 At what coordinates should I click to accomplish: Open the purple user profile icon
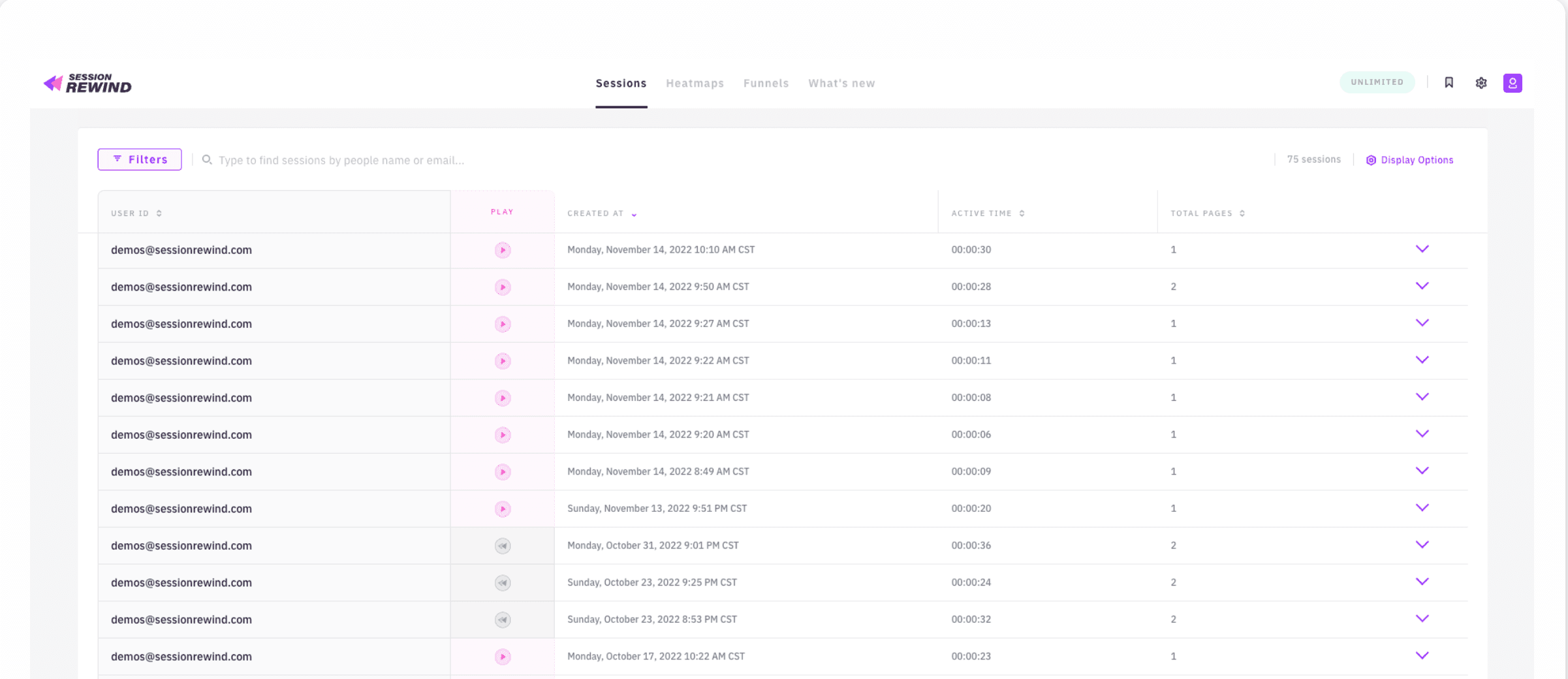pyautogui.click(x=1513, y=83)
